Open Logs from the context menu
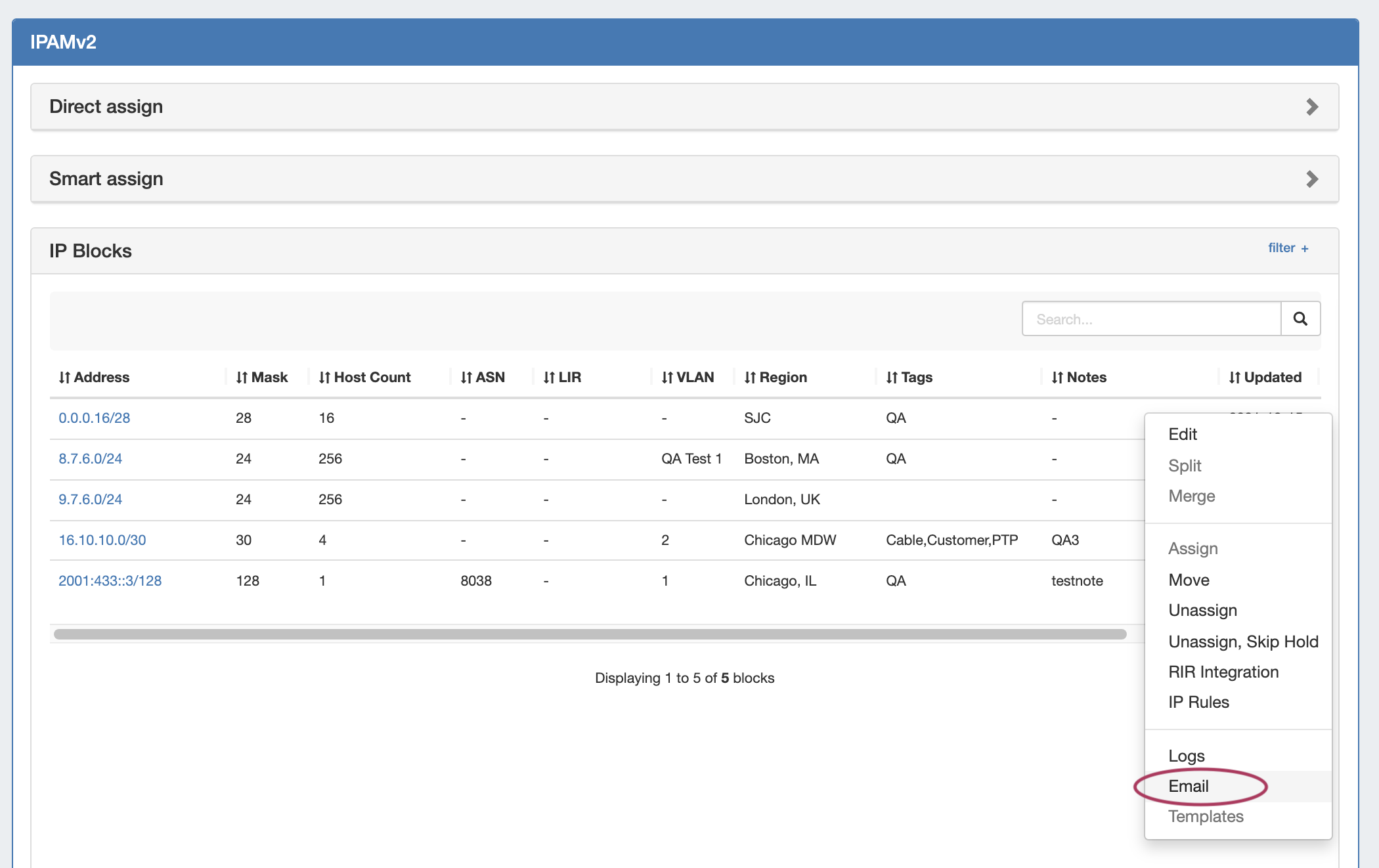The width and height of the screenshot is (1379, 868). point(1186,756)
